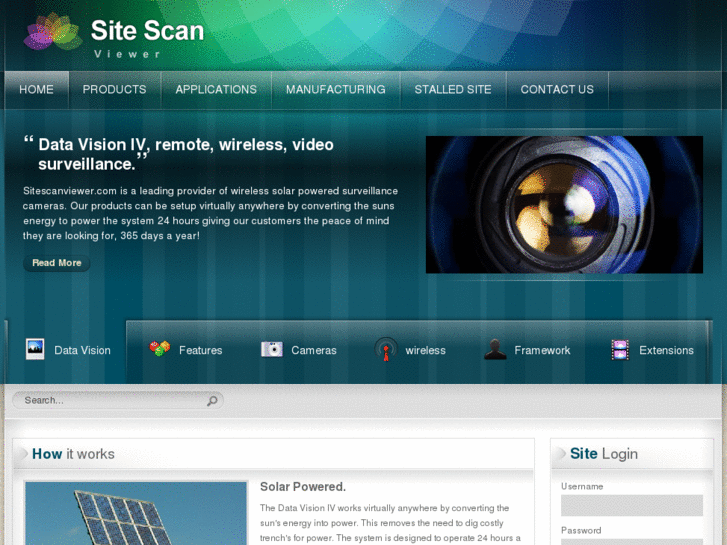Select the MANUFACTURING menu item
Screen dimensions: 727x545
[x=336, y=90]
